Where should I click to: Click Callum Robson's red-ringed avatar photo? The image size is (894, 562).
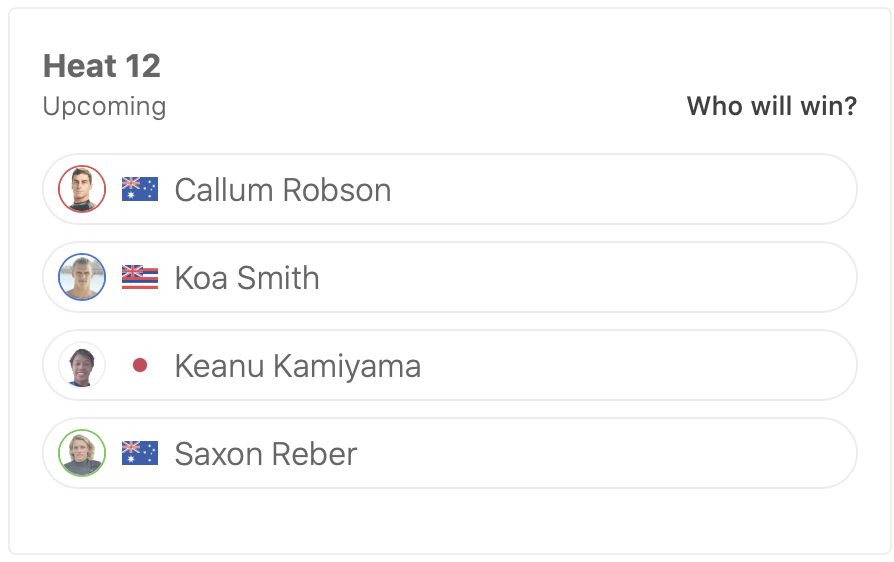pyautogui.click(x=82, y=189)
